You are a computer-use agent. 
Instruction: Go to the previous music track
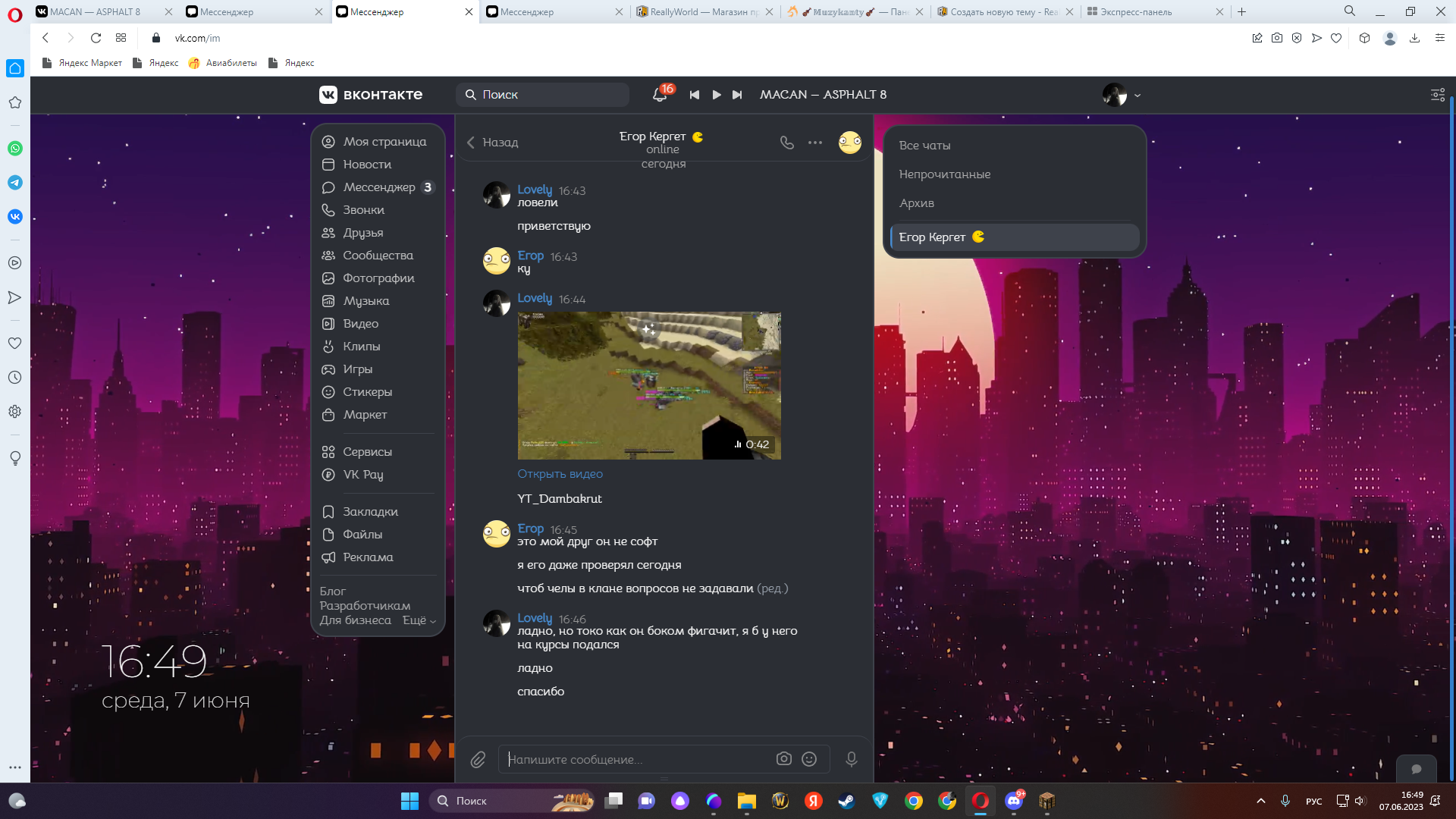[x=695, y=95]
